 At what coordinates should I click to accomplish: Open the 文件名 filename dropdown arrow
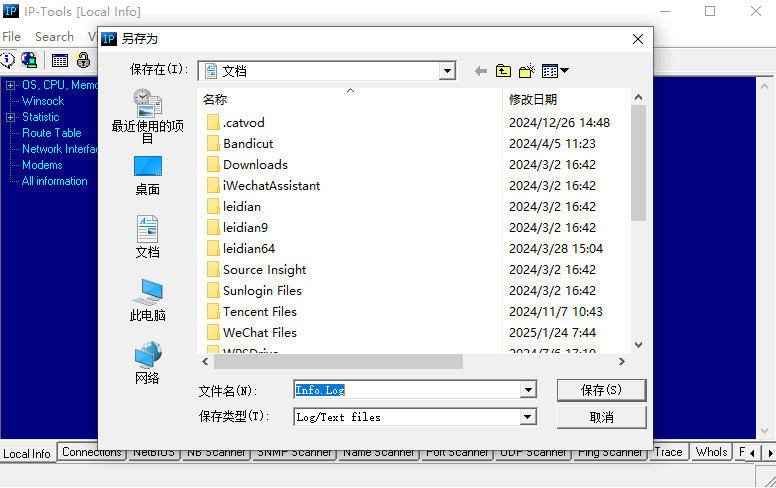(528, 390)
